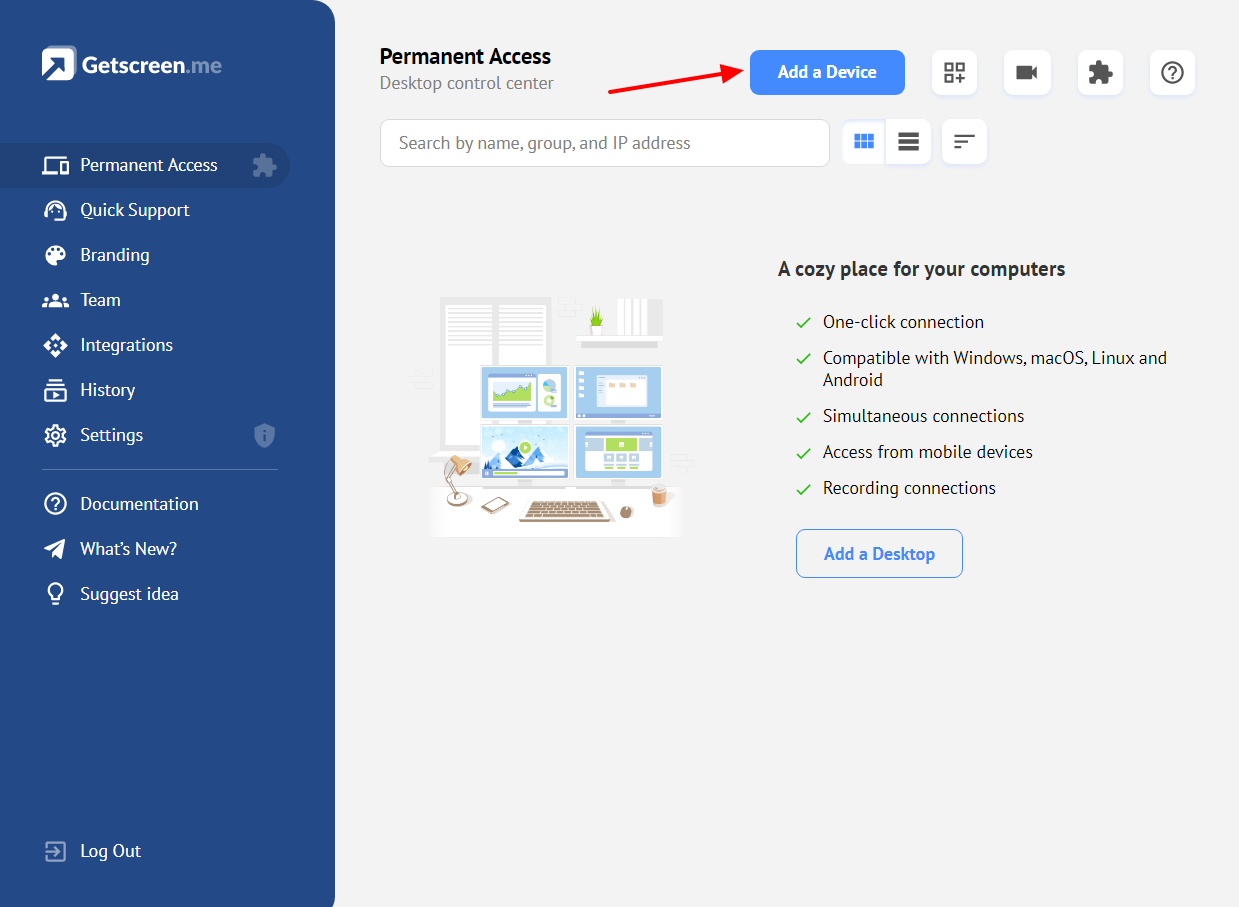Click the Log Out exit icon
The image size is (1239, 907).
pos(55,851)
